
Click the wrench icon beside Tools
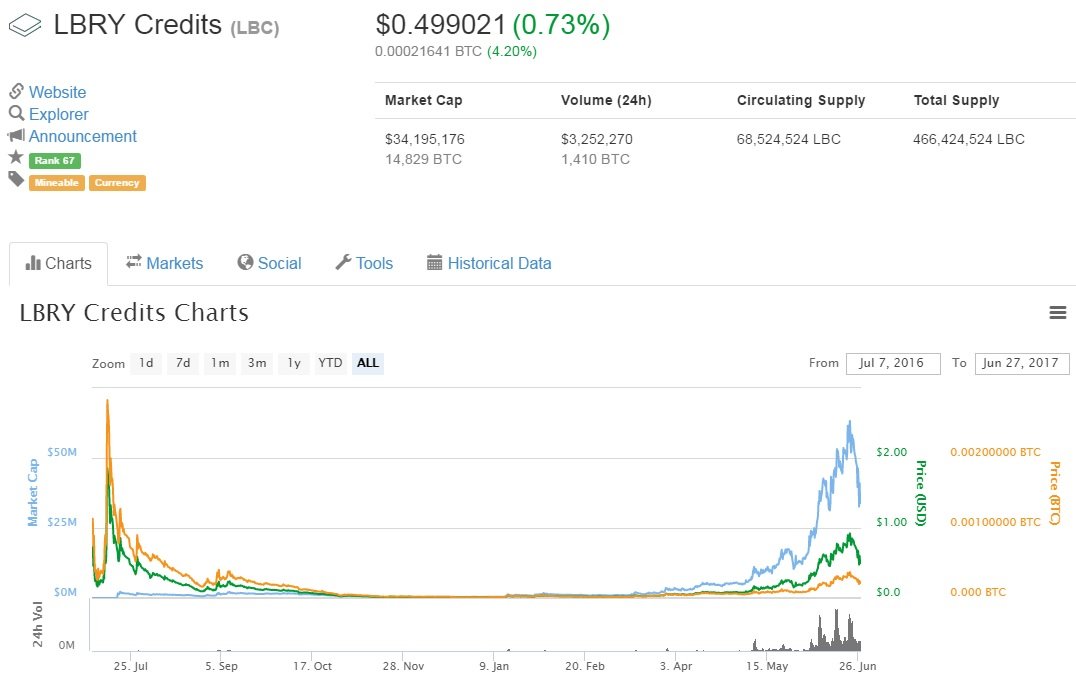(x=343, y=262)
